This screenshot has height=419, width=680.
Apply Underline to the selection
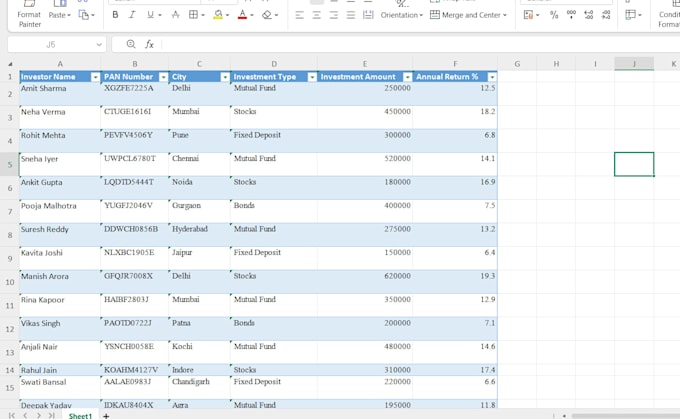click(x=150, y=15)
